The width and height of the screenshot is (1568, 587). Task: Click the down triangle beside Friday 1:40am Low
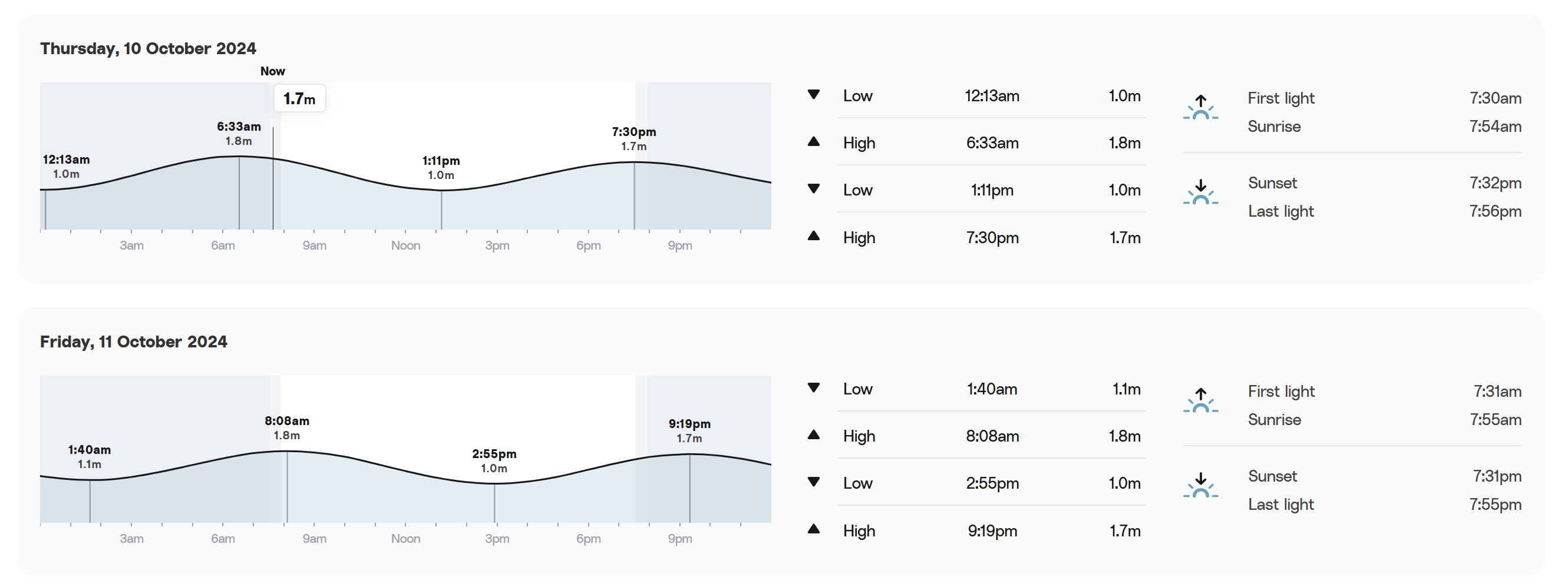coord(813,388)
